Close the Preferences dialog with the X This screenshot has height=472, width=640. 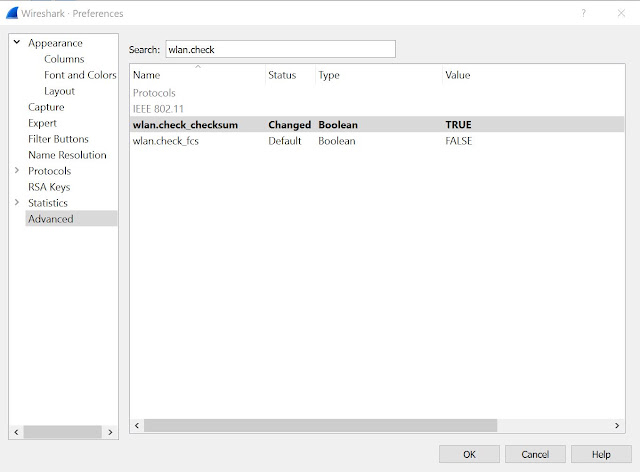(x=621, y=13)
